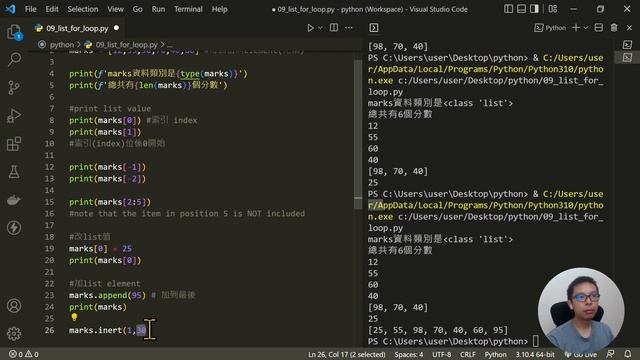Click the python folder breadcrumb
The width and height of the screenshot is (640, 360).
tap(62, 44)
